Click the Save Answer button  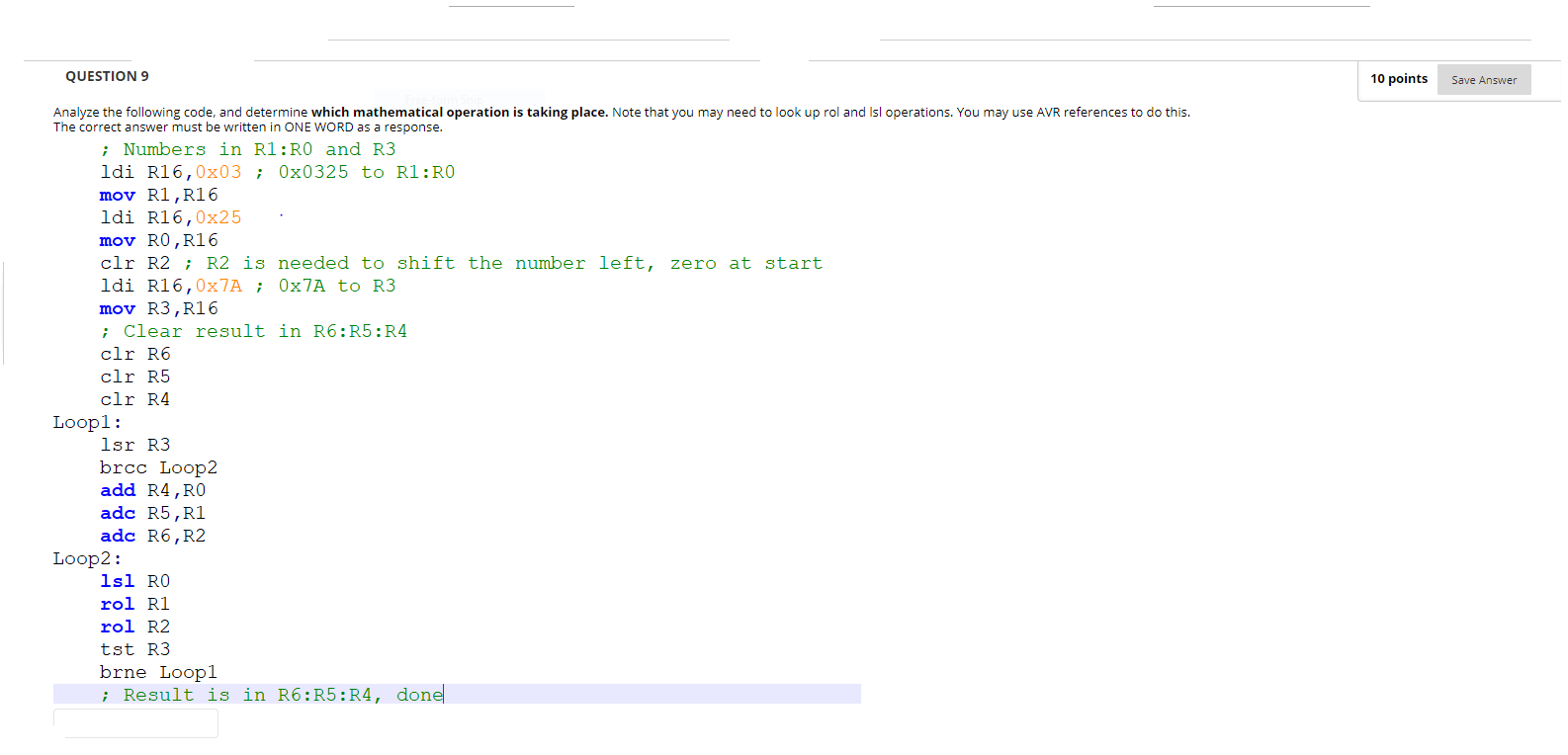click(1483, 80)
